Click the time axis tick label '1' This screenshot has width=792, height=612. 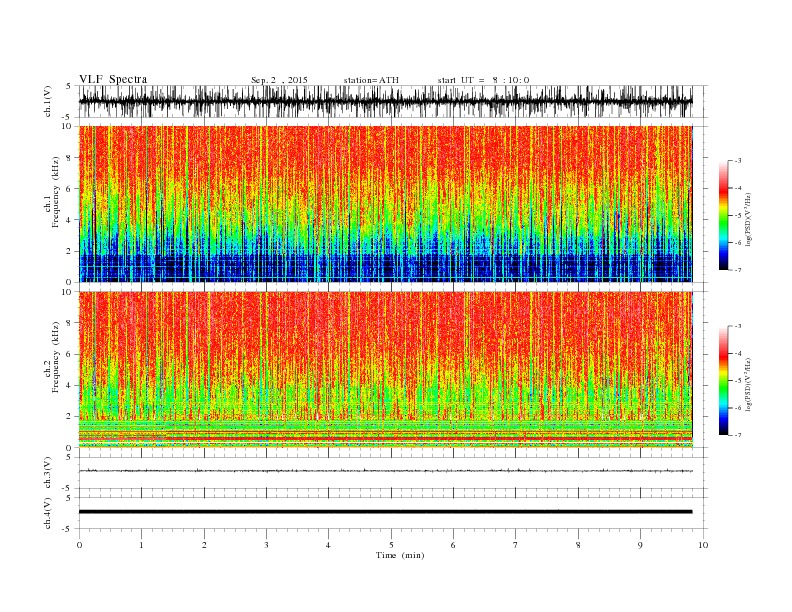click(x=142, y=545)
